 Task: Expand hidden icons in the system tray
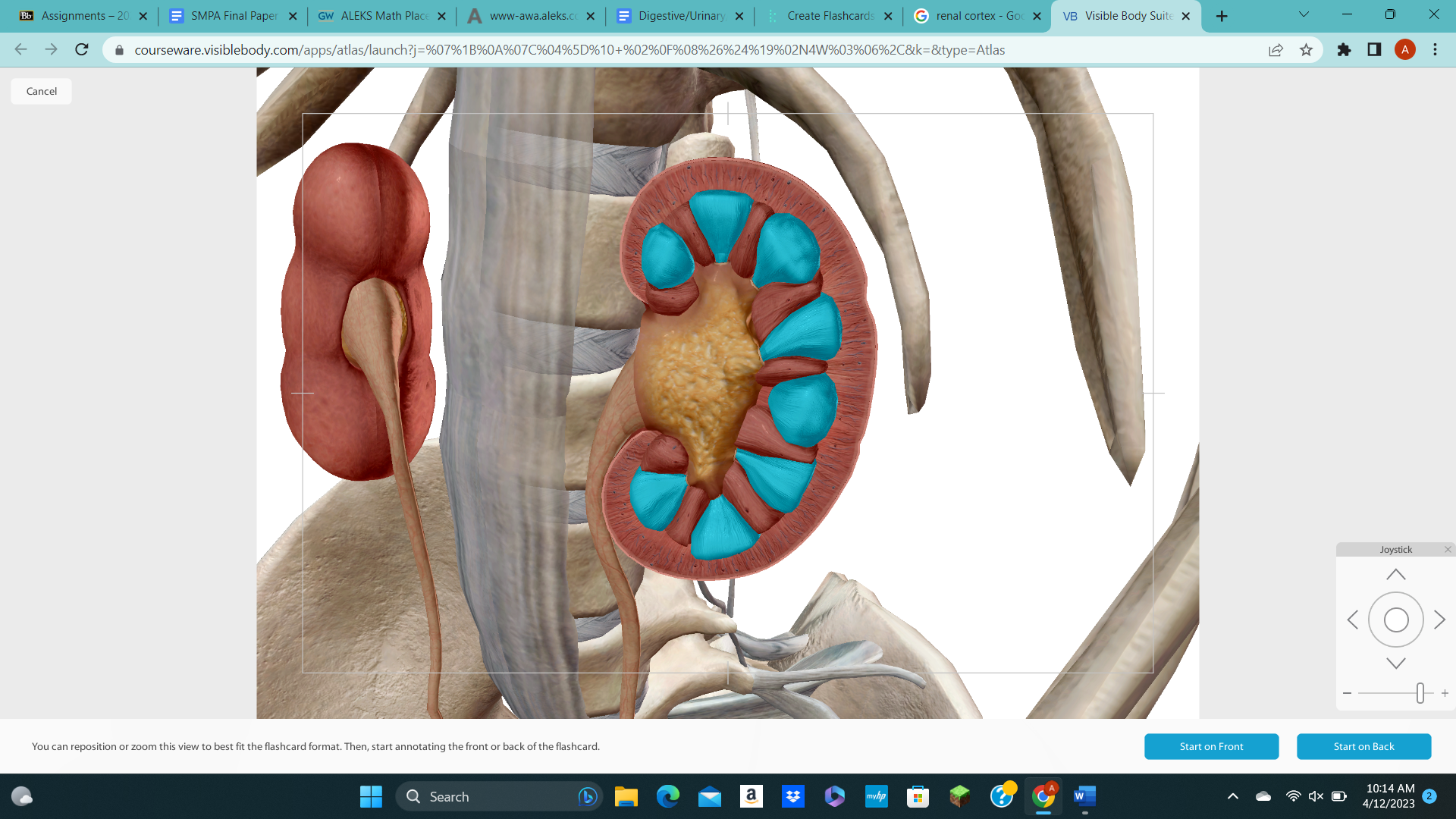pos(1232,796)
